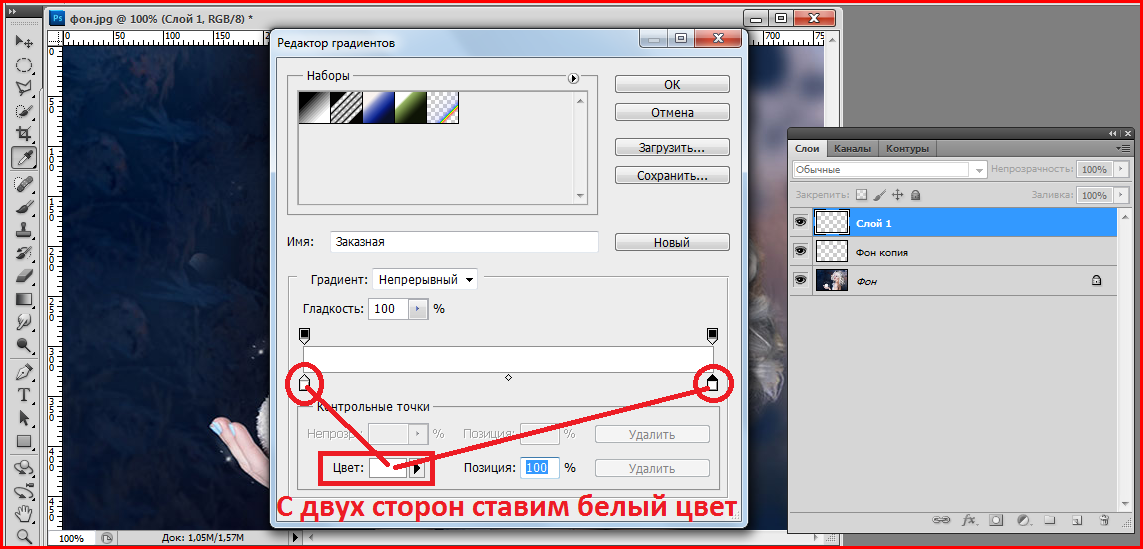The width and height of the screenshot is (1143, 549).
Task: Click the Имя name field
Action: pos(464,242)
